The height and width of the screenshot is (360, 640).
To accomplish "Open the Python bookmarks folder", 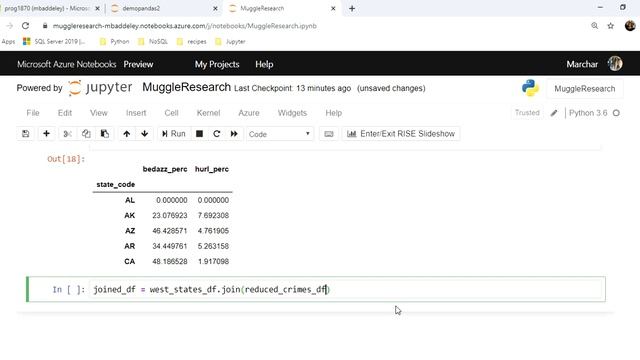I will coord(115,42).
